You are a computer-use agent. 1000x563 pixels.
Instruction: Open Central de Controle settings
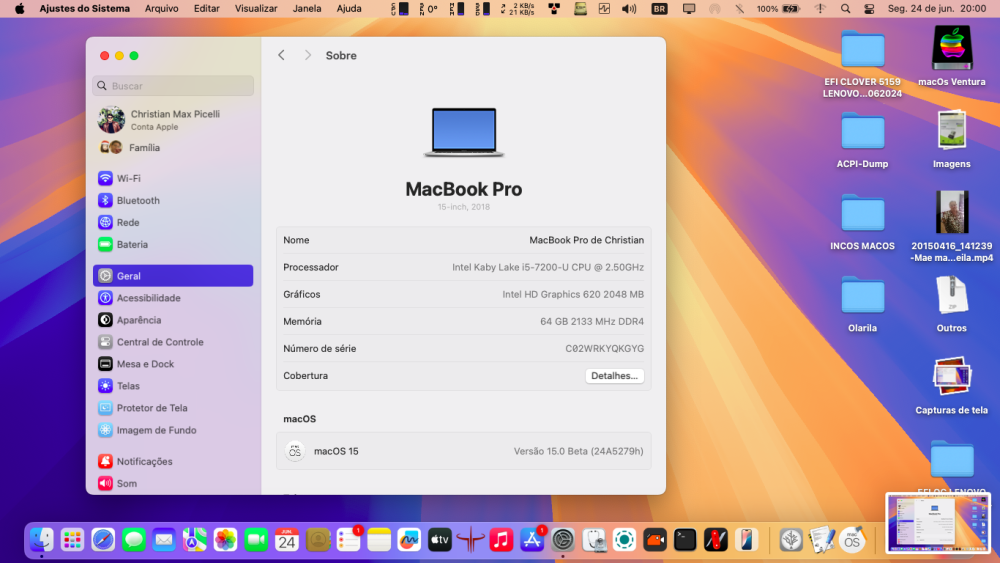pos(173,342)
